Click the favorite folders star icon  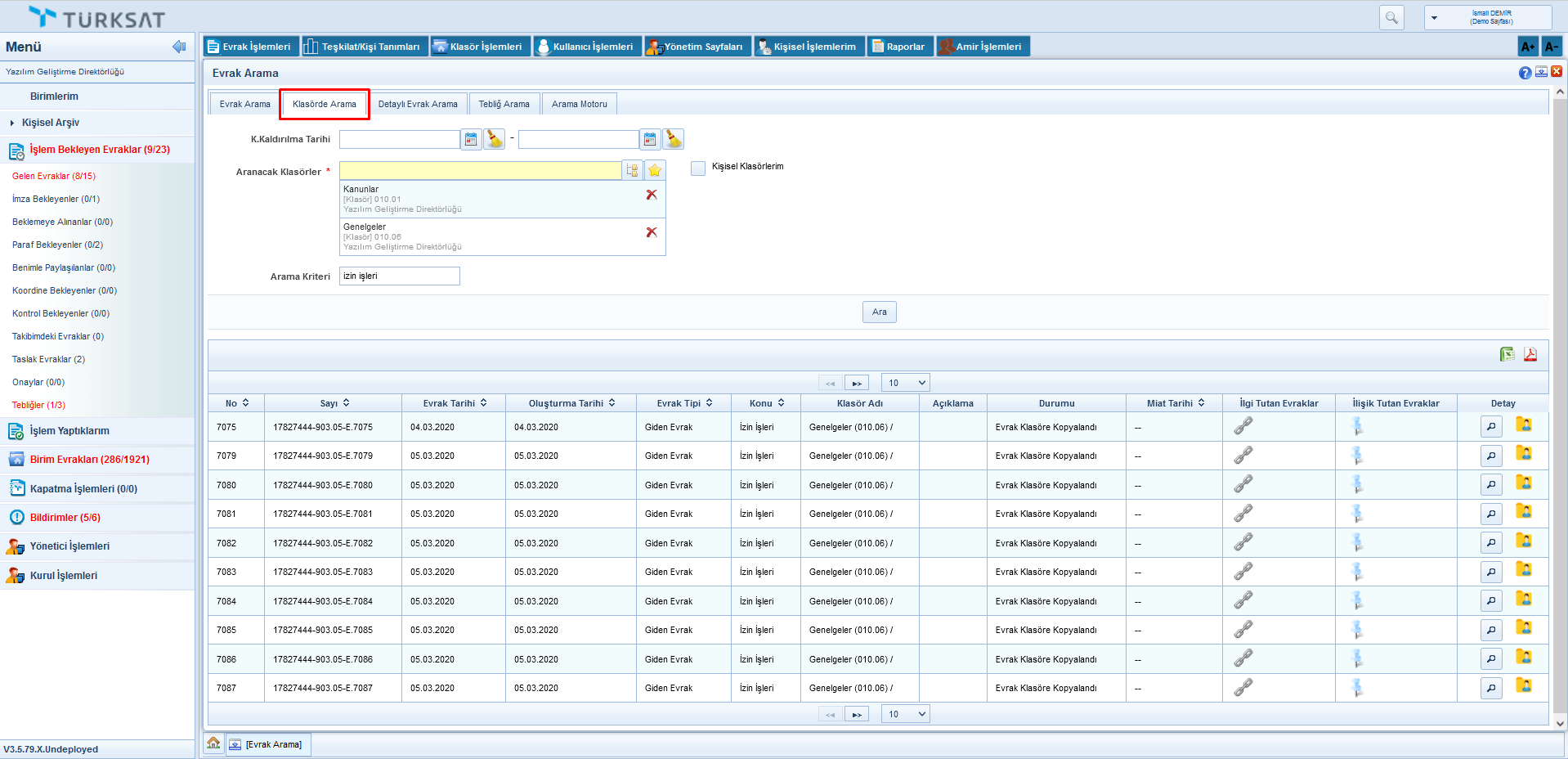pyautogui.click(x=655, y=170)
